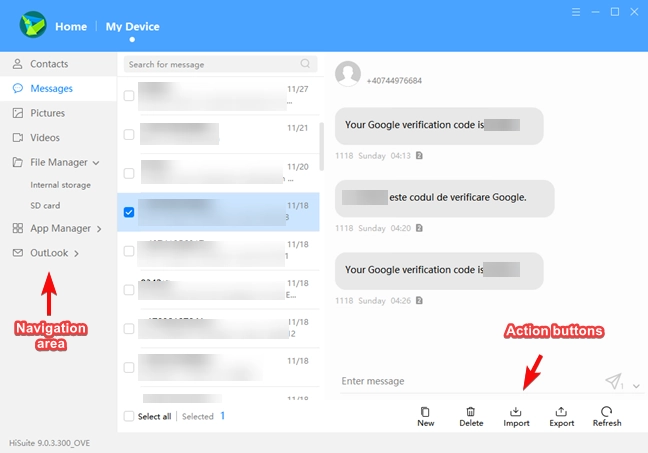Check the fifth message checkbox below selected
This screenshot has width=648, height=453.
click(x=129, y=251)
